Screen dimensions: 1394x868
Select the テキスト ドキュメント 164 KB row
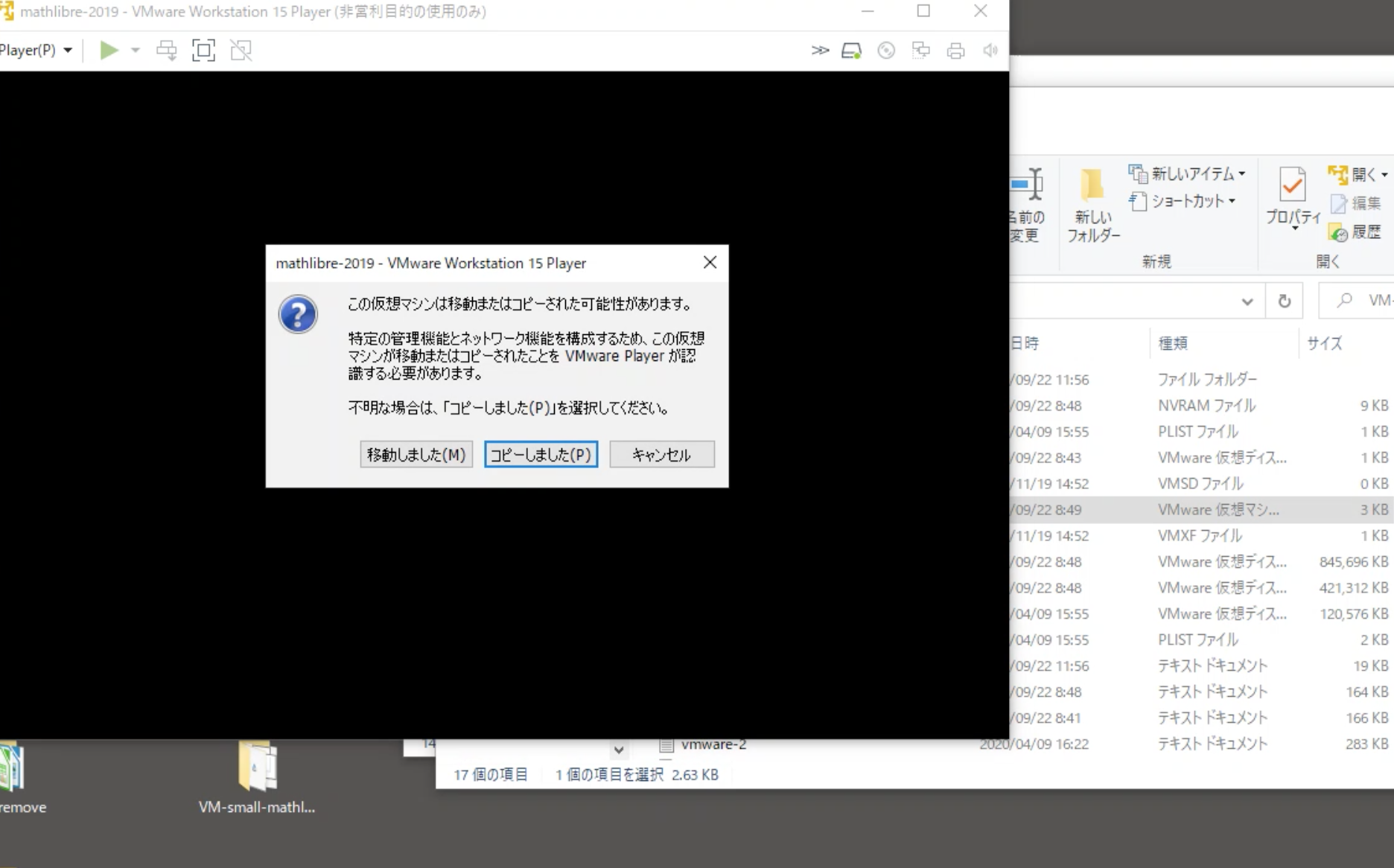point(1202,692)
